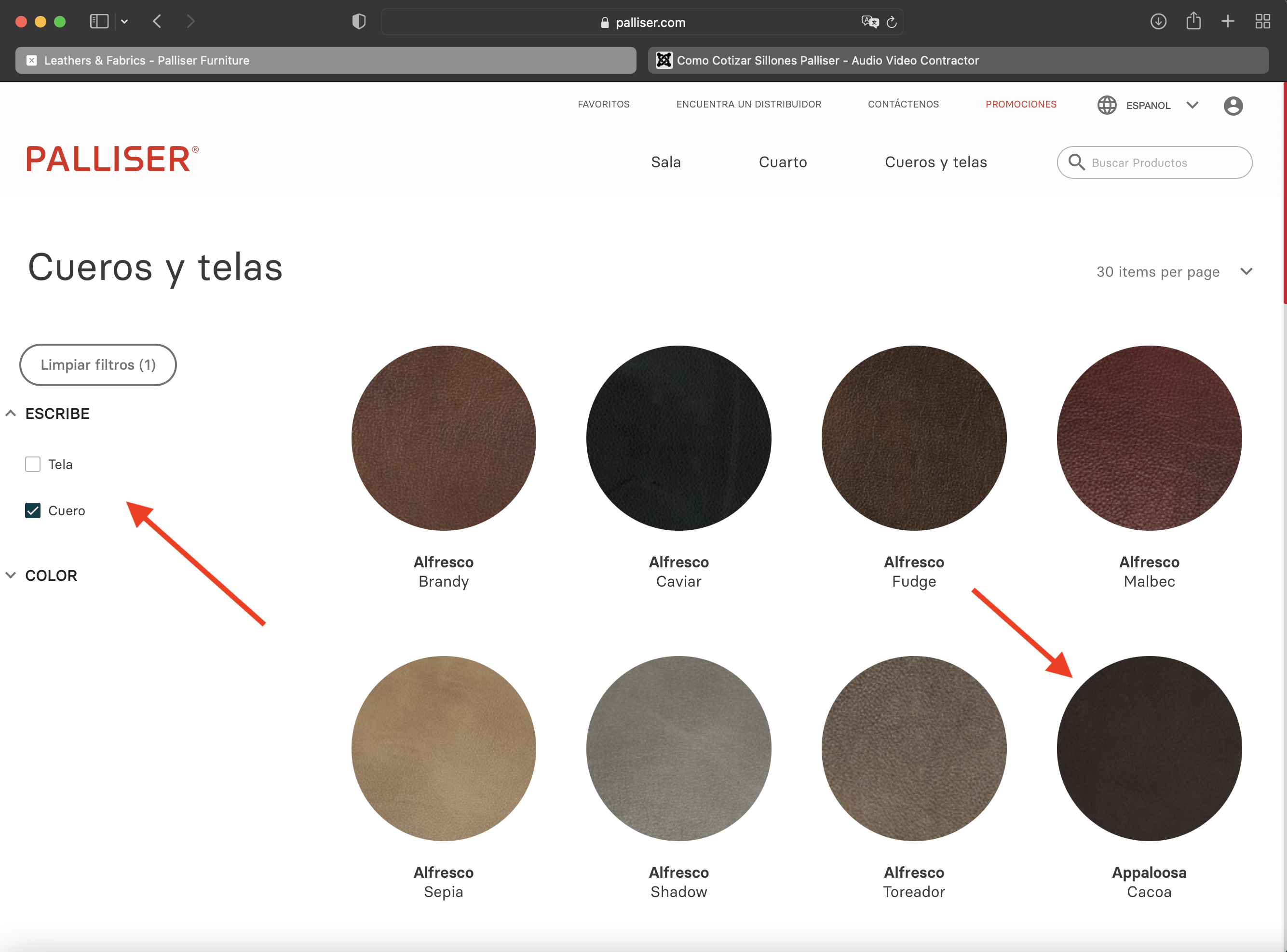Screen dimensions: 1287x952
Task: Open the Cuarto menu
Action: pyautogui.click(x=783, y=162)
